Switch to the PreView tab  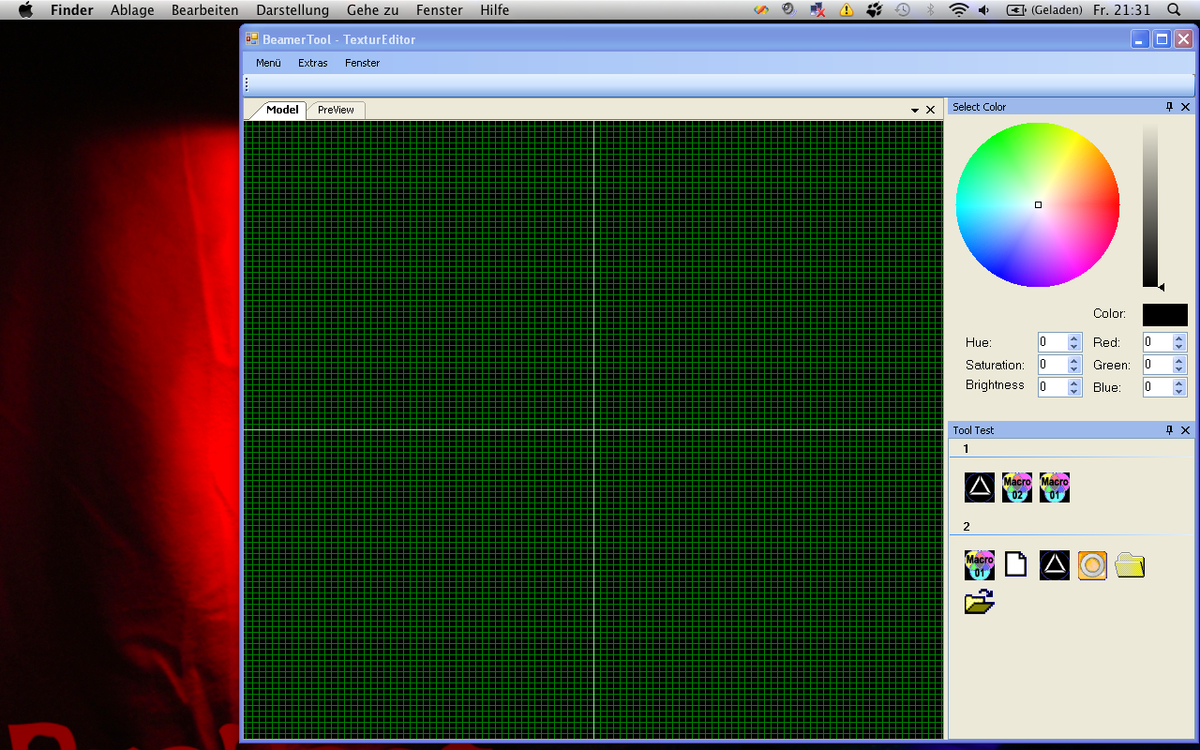click(335, 109)
